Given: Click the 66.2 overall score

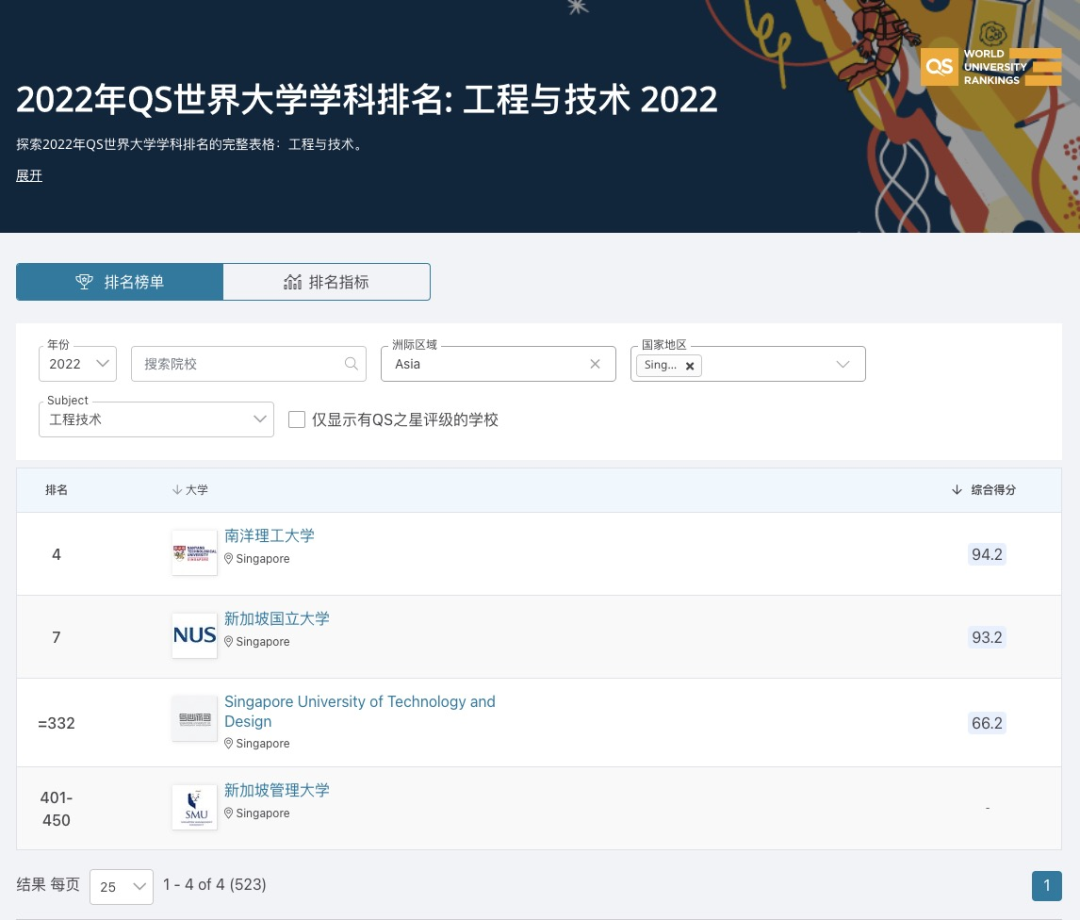Looking at the screenshot, I should pyautogui.click(x=987, y=723).
